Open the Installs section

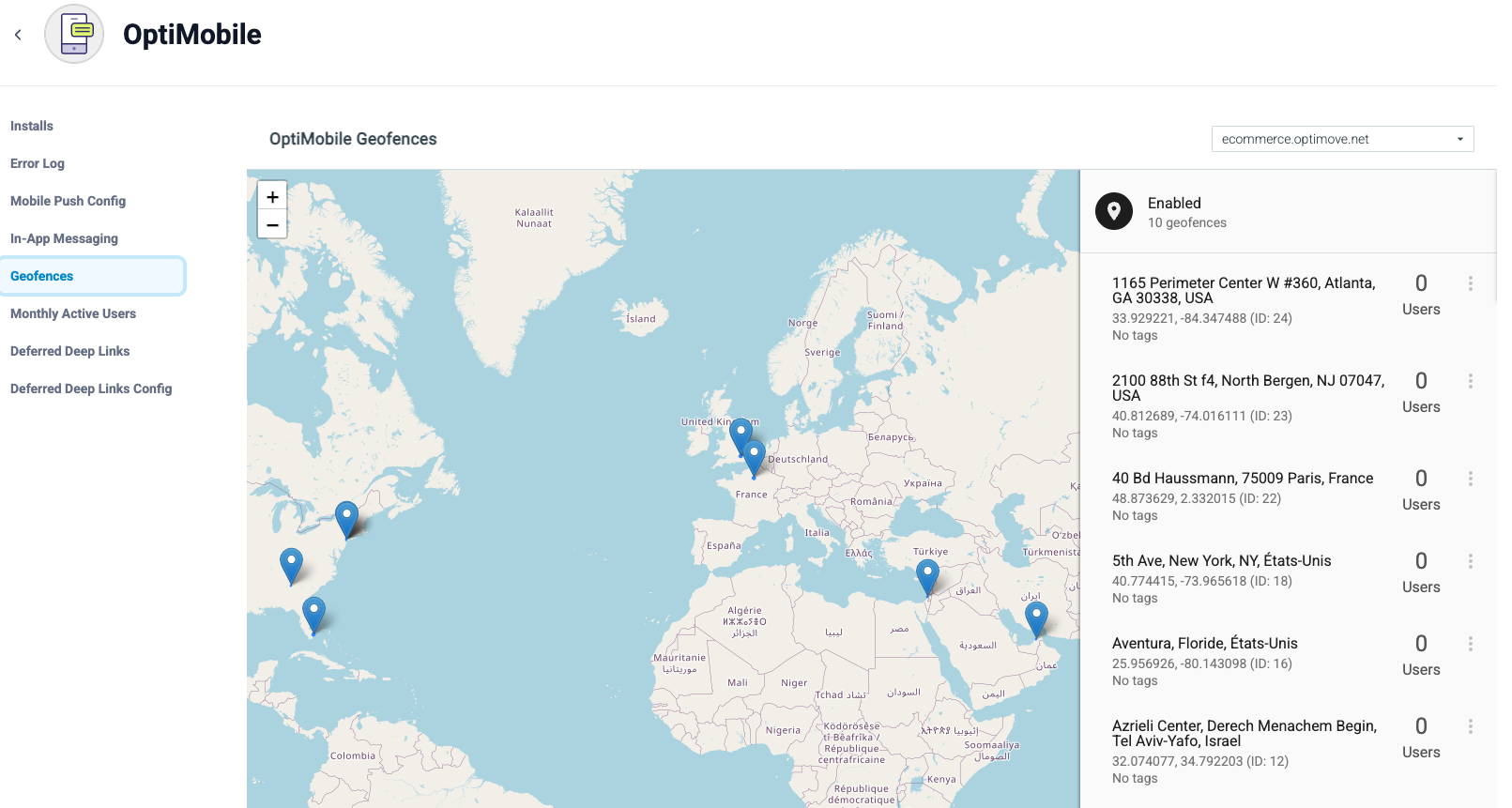pos(32,126)
